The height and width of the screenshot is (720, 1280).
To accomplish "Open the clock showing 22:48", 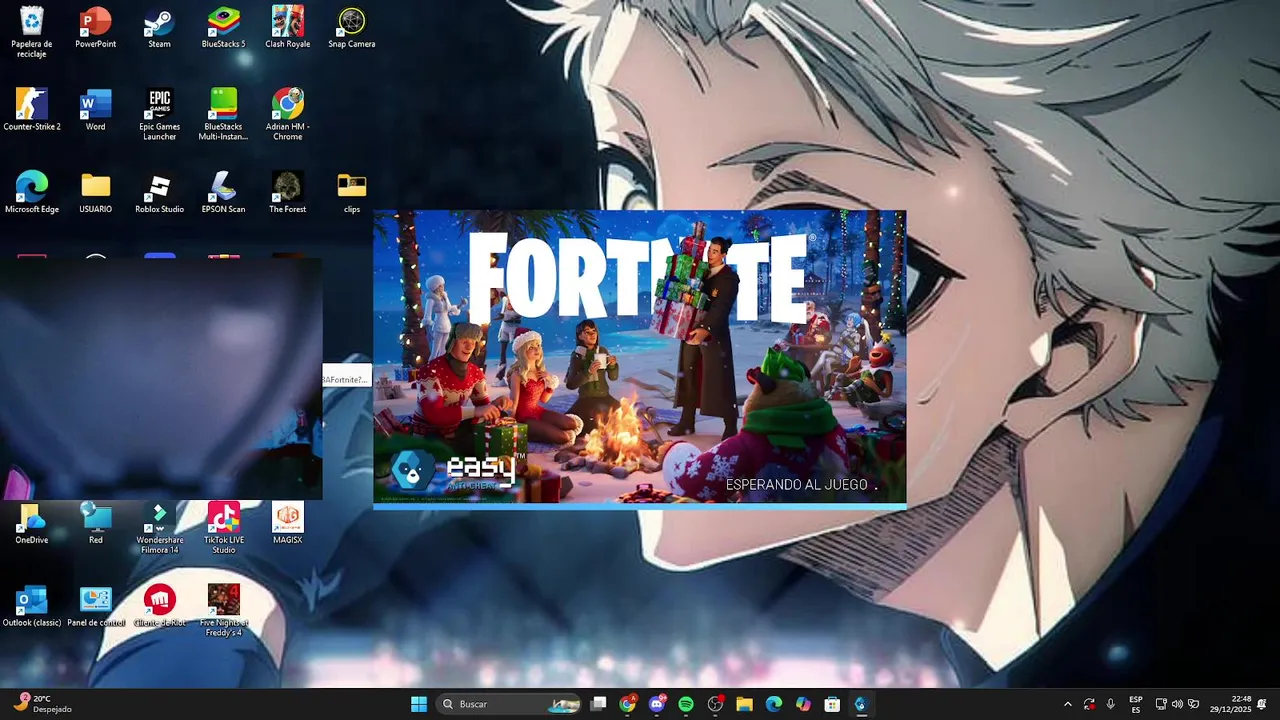I will [x=1230, y=704].
